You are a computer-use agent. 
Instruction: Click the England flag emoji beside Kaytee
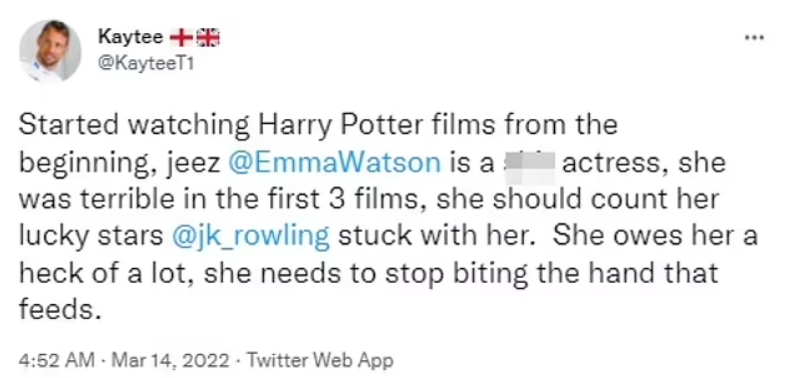pos(181,38)
